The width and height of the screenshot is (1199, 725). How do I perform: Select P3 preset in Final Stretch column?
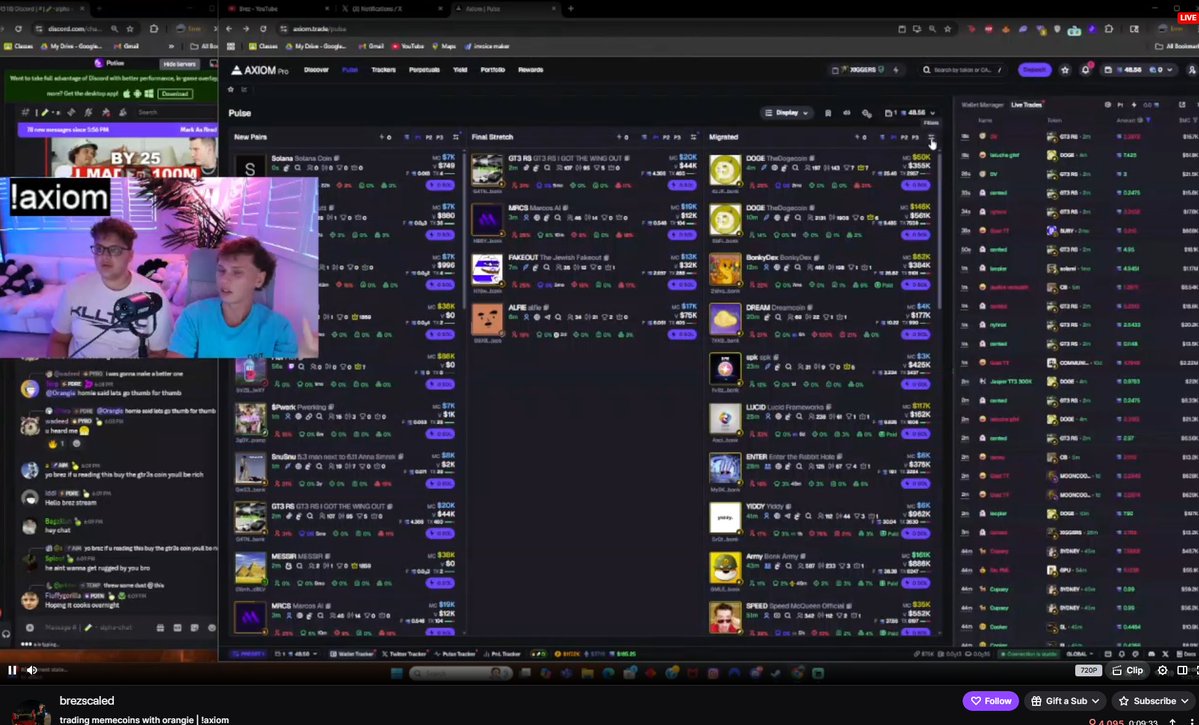pos(677,138)
